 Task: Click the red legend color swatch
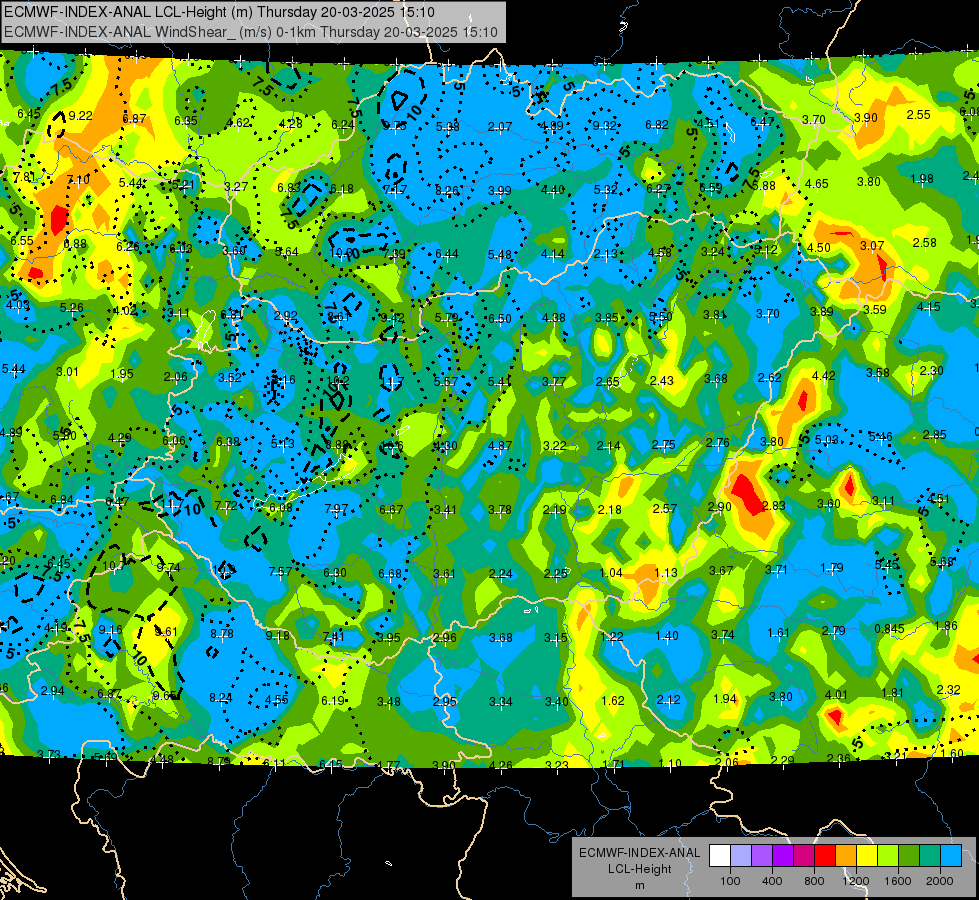point(825,855)
